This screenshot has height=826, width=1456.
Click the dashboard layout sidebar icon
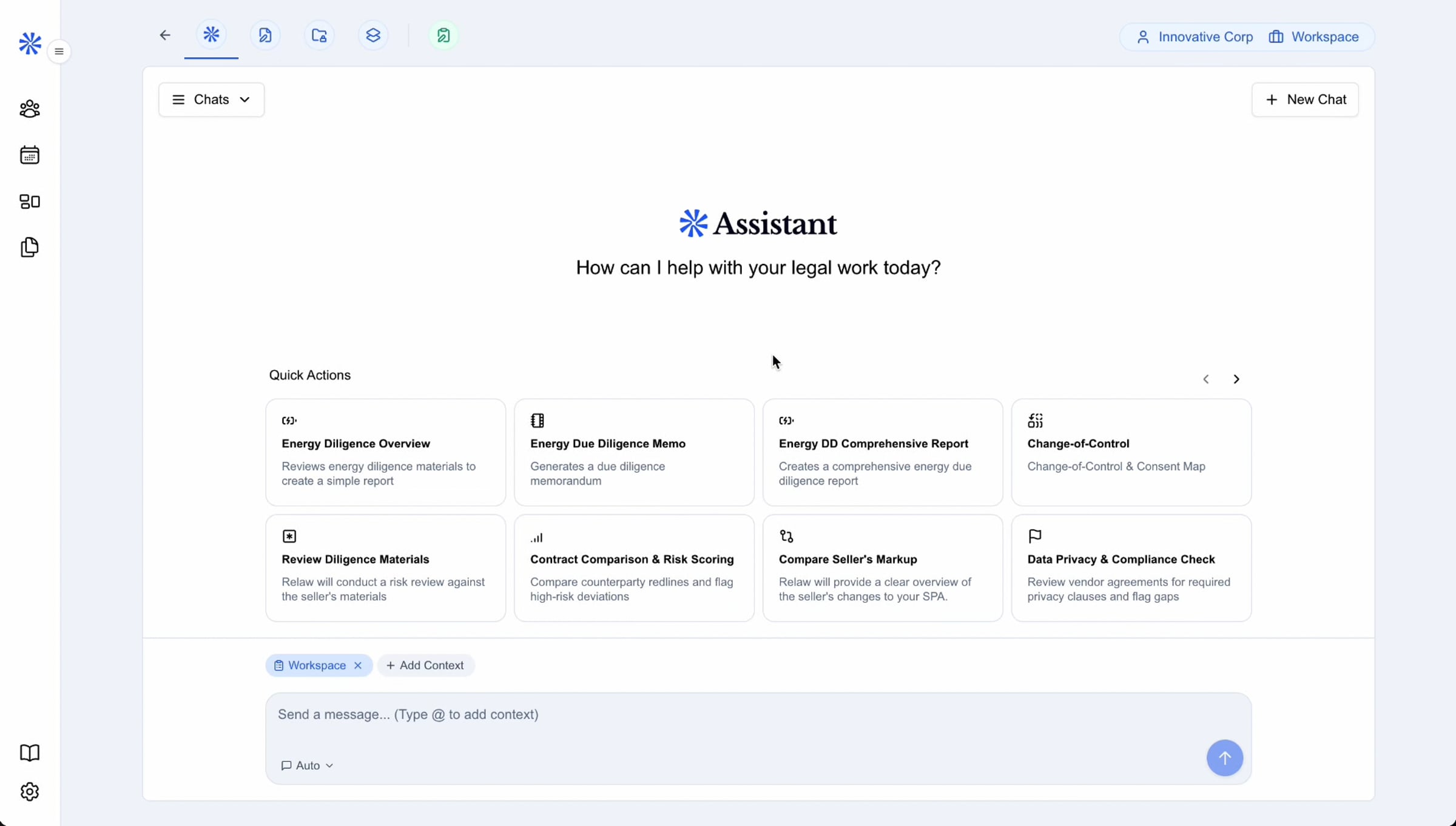pyautogui.click(x=29, y=201)
